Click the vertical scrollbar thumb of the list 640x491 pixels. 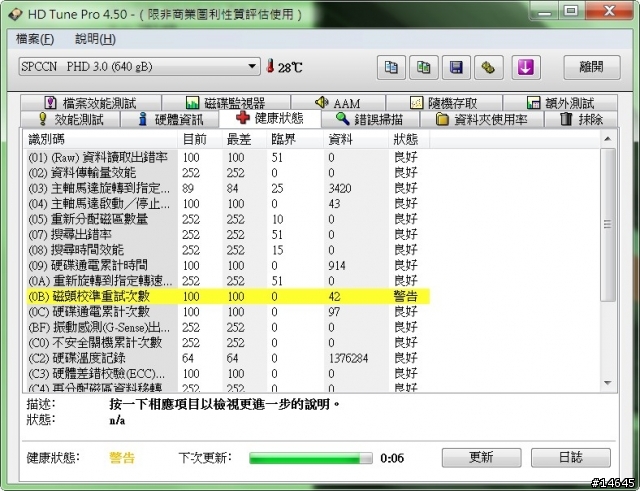(x=608, y=224)
